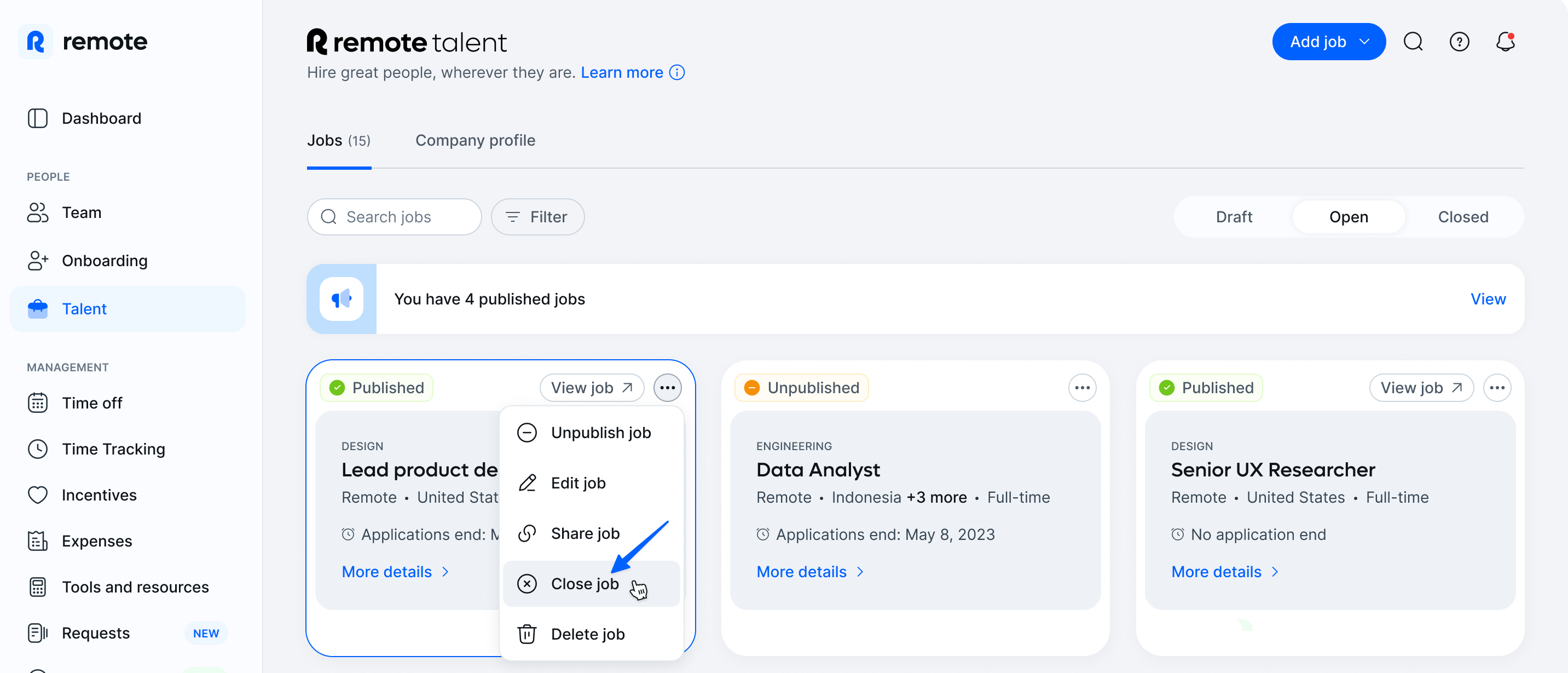Viewport: 1568px width, 673px height.
Task: Switch to the Closed jobs filter
Action: pyautogui.click(x=1463, y=216)
